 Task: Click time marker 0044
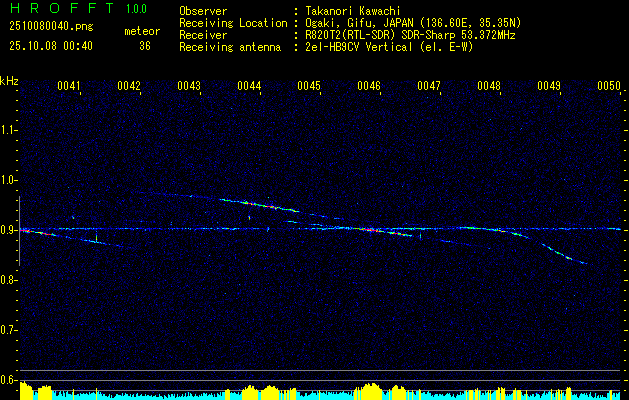click(249, 86)
